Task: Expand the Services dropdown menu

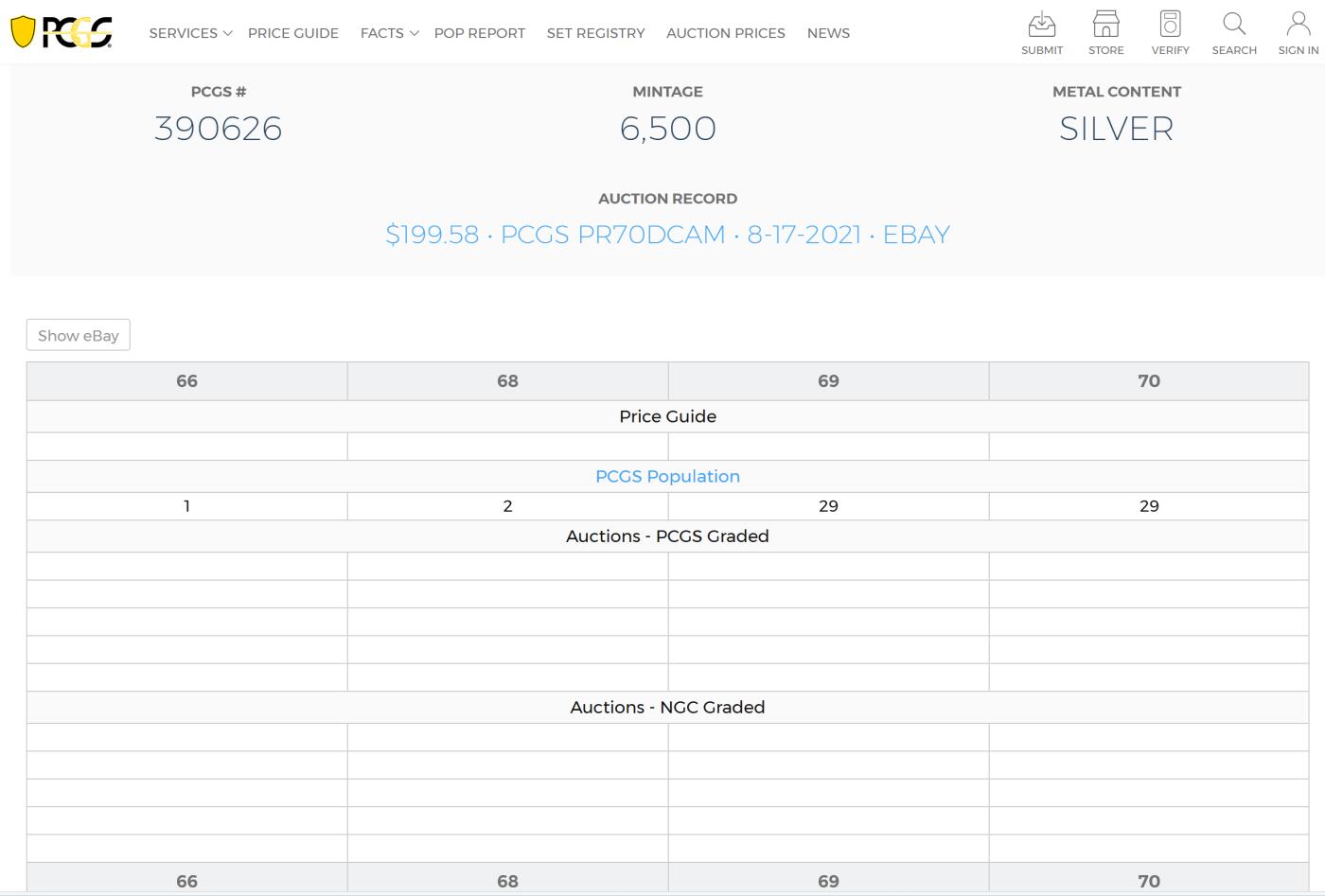Action: click(190, 33)
